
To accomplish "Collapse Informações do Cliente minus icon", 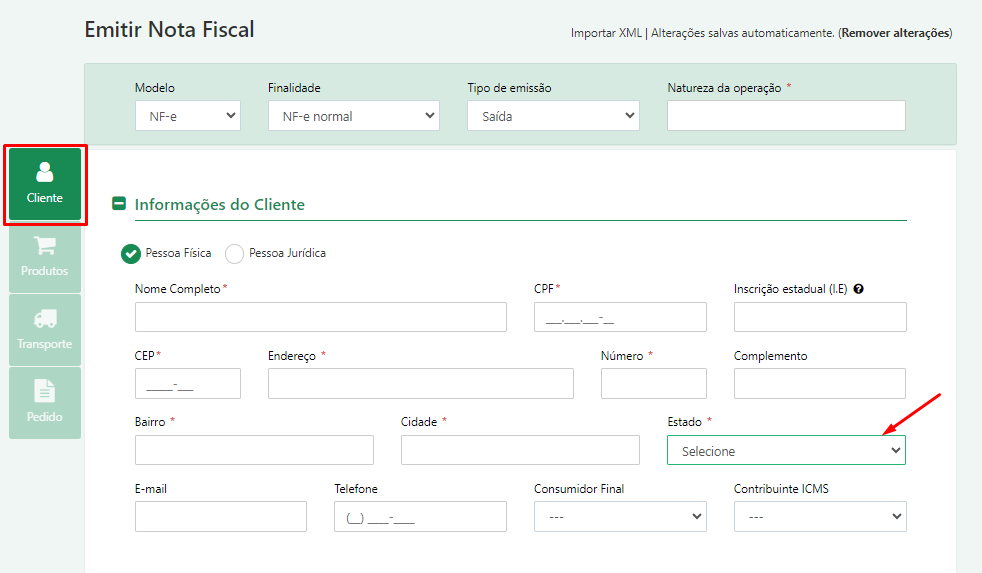I will [118, 204].
